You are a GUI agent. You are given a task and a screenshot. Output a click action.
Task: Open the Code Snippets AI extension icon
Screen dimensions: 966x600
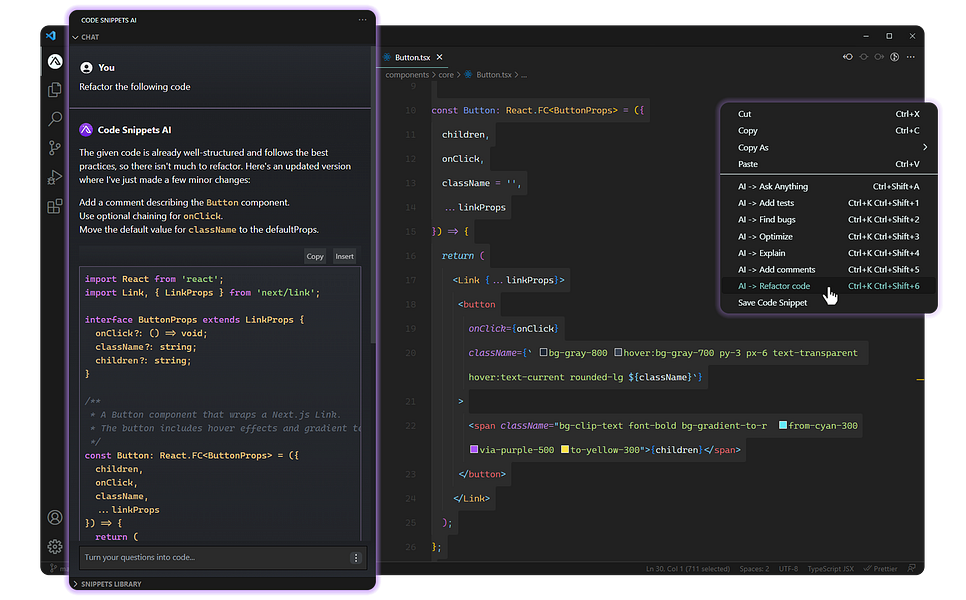click(x=54, y=60)
